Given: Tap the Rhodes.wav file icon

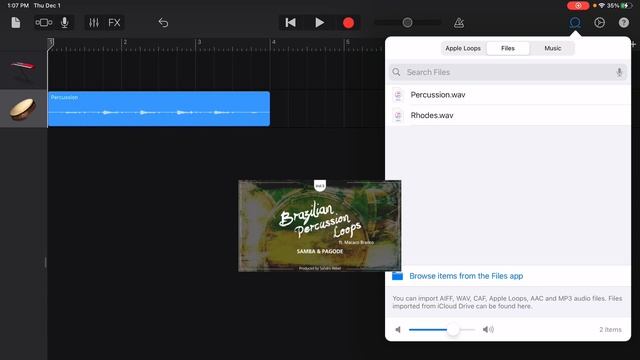Looking at the screenshot, I should 398,116.
